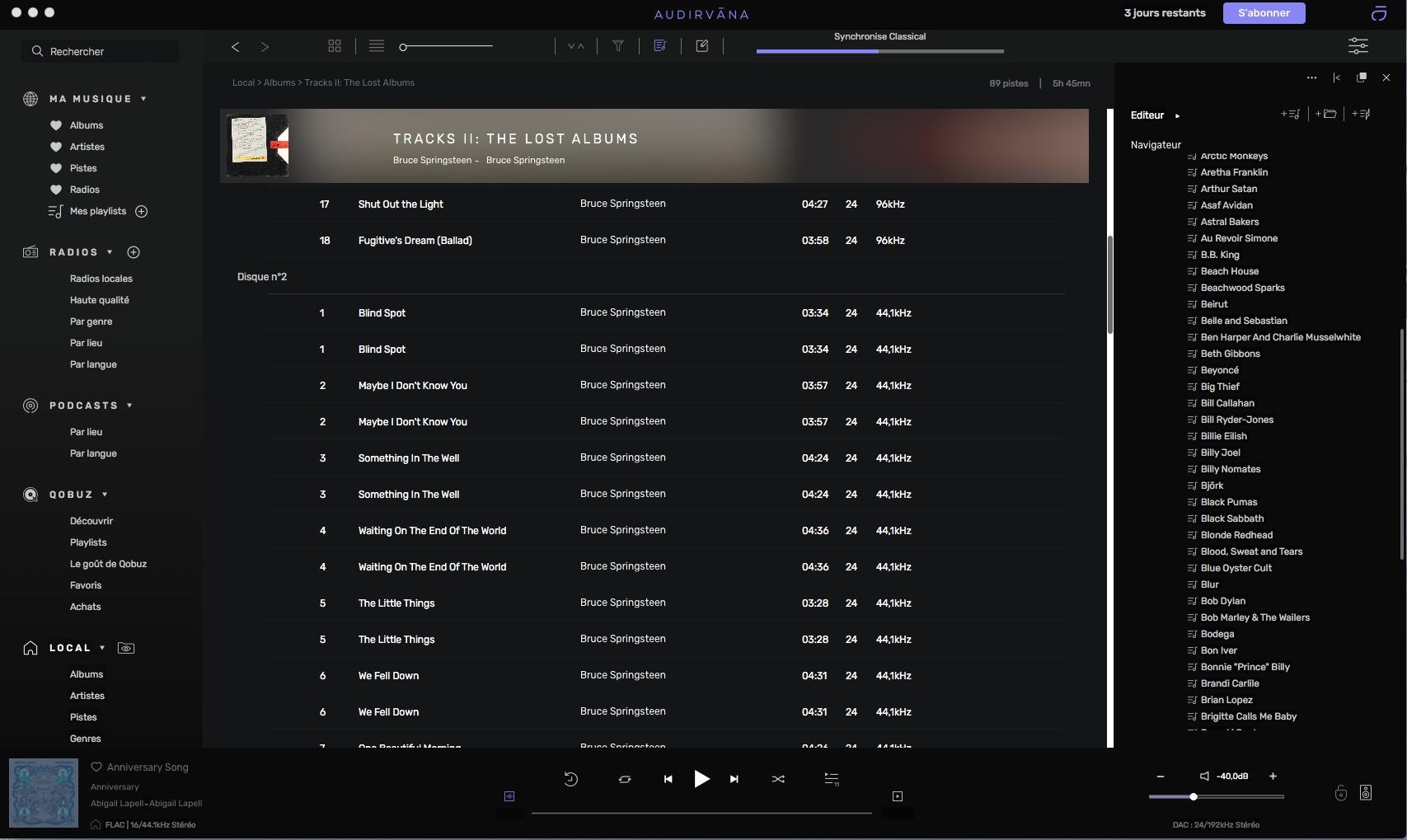Expand the Editeur disclosure arrow
1407x840 pixels.
[x=1177, y=116]
